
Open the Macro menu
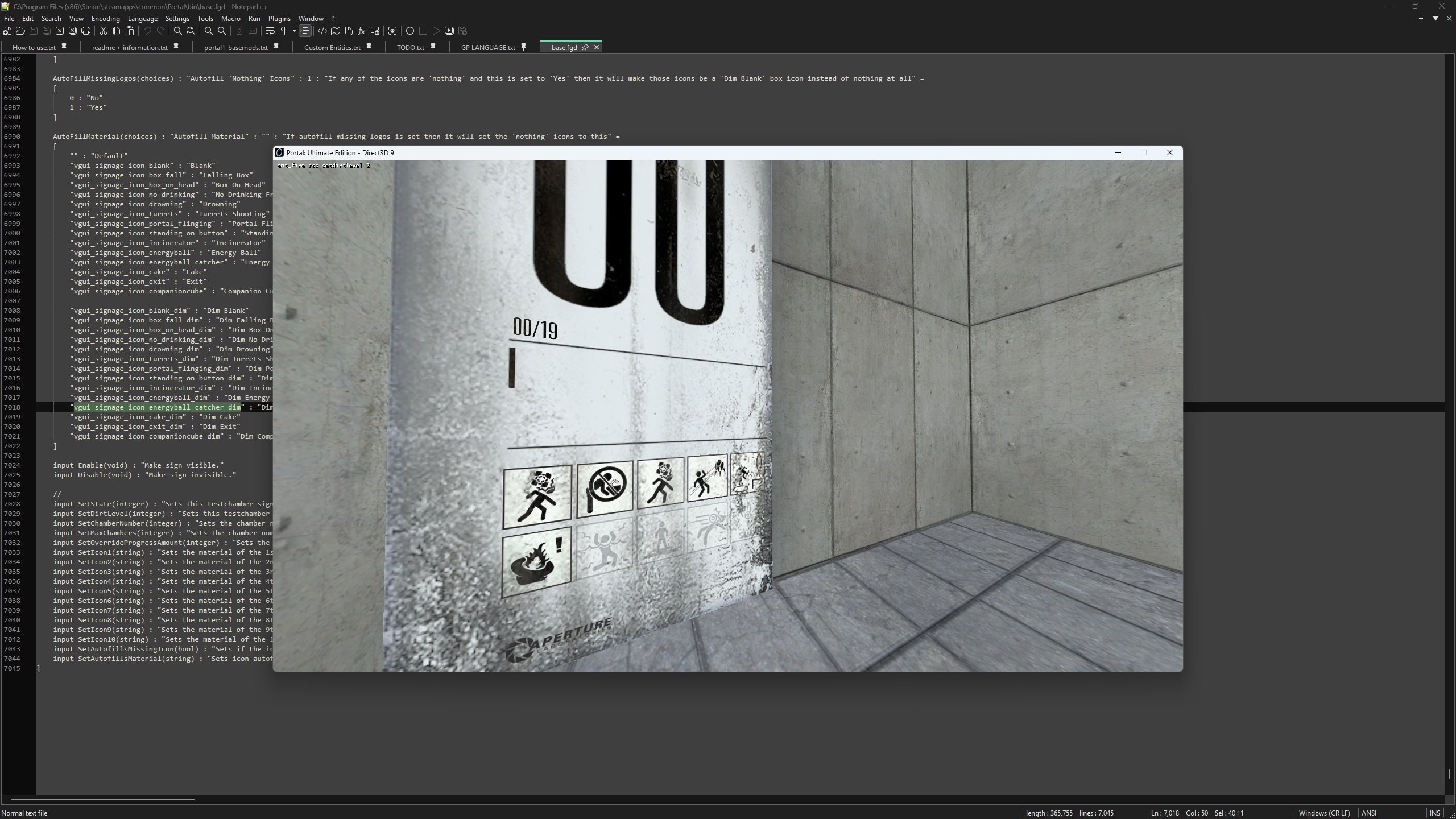pyautogui.click(x=231, y=19)
